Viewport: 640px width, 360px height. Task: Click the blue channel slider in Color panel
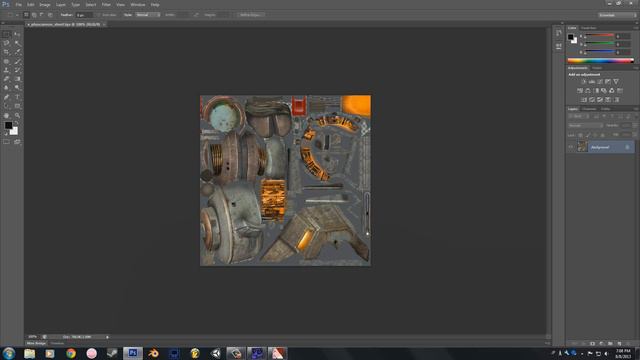pyautogui.click(x=600, y=52)
